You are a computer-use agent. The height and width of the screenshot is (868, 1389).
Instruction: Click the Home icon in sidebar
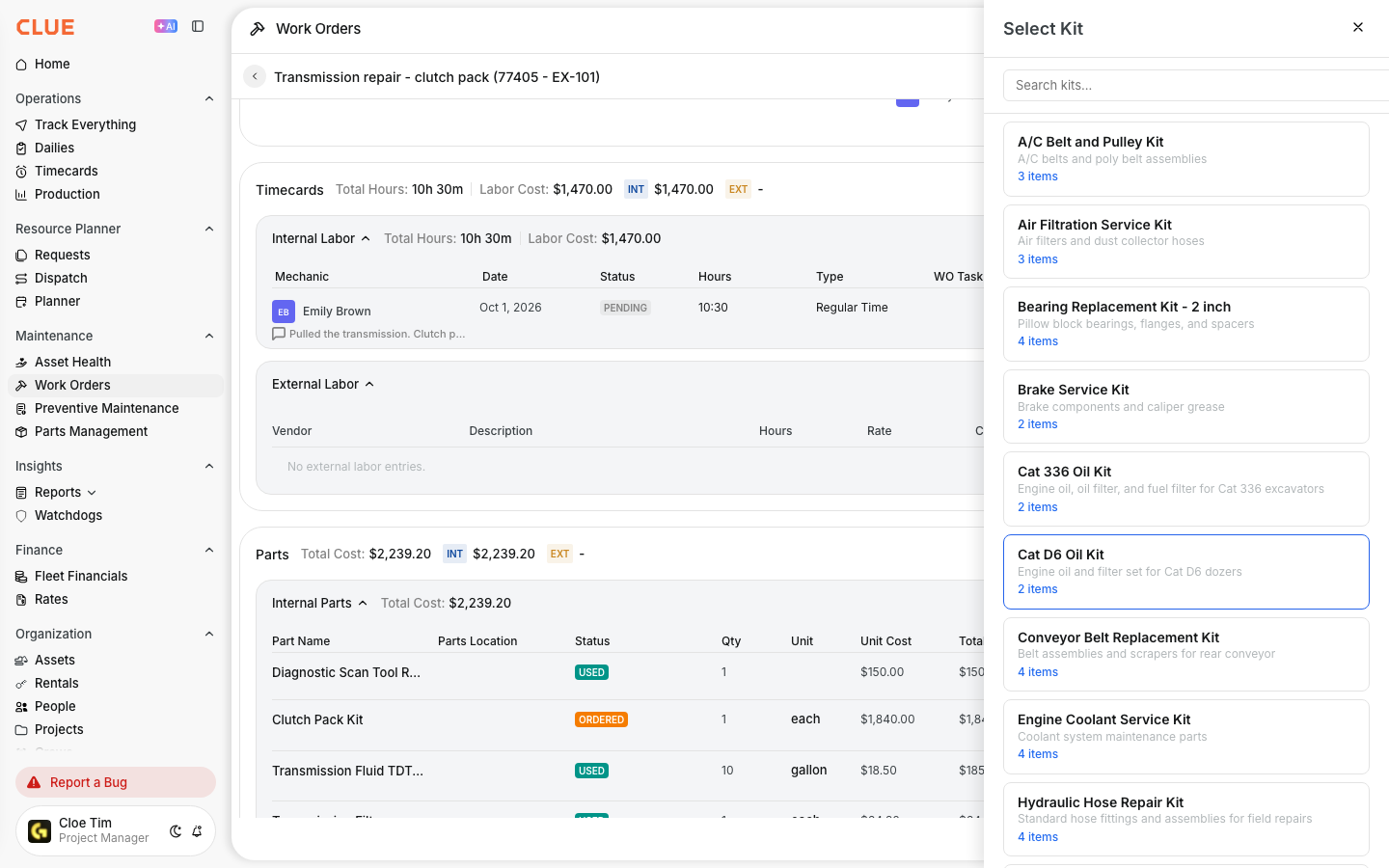(21, 65)
